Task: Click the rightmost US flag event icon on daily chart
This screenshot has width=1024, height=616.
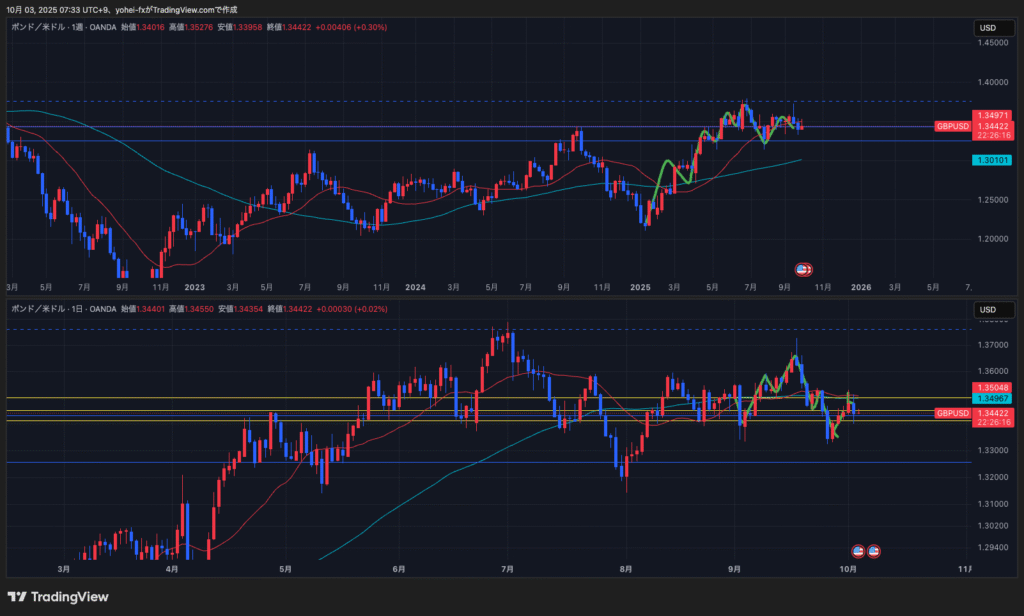Action: [x=873, y=551]
